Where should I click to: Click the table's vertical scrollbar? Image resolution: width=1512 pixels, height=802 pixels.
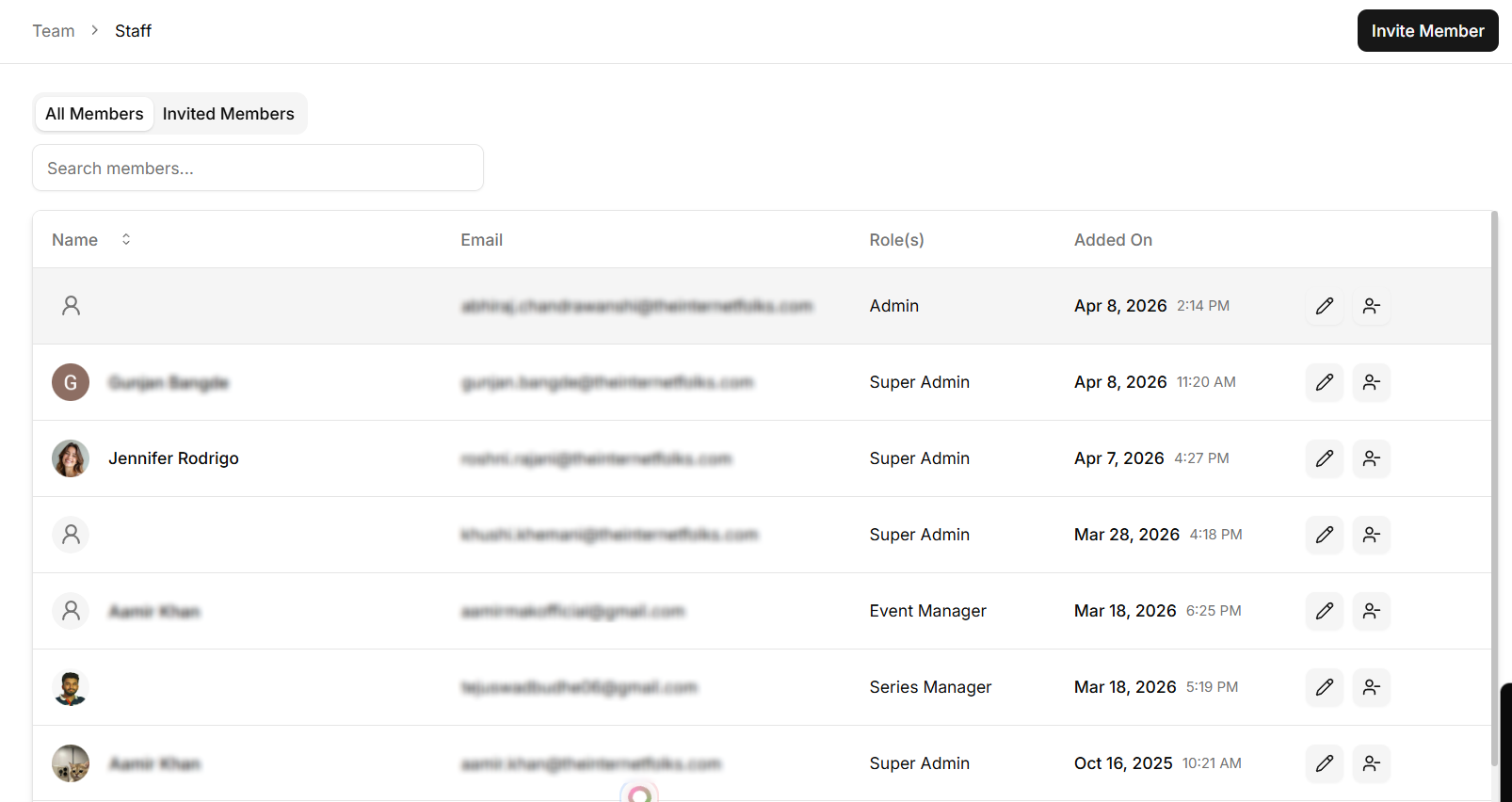[x=1494, y=489]
